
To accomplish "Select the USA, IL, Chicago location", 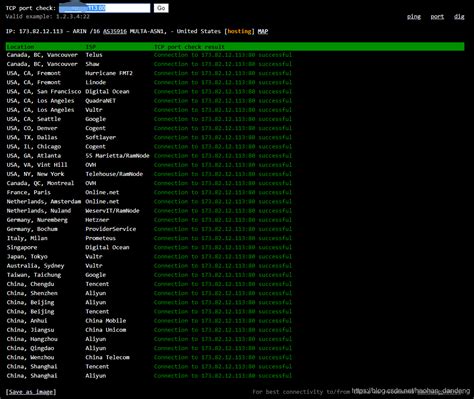I will click(34, 147).
